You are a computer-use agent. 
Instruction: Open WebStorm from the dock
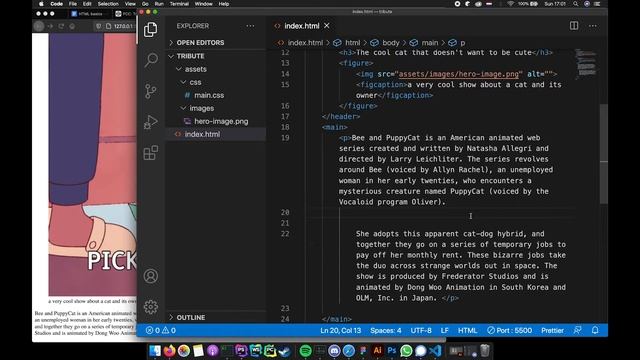pos(256,351)
